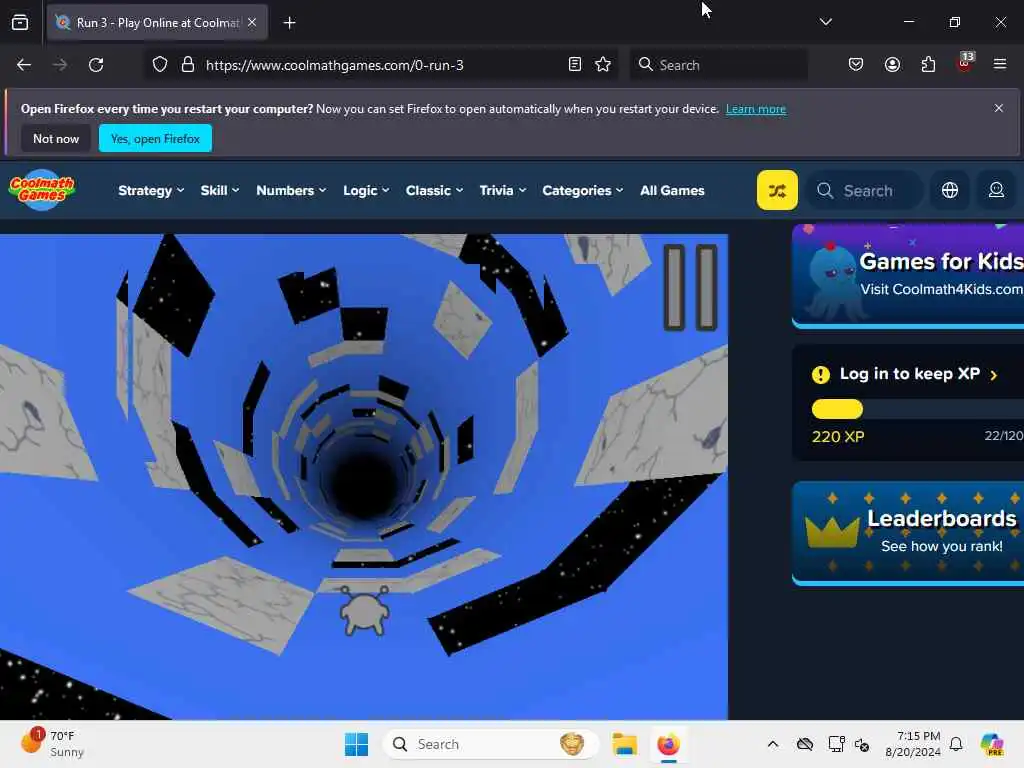Screen dimensions: 1024x768
Task: Reload the current page
Action: click(96, 65)
